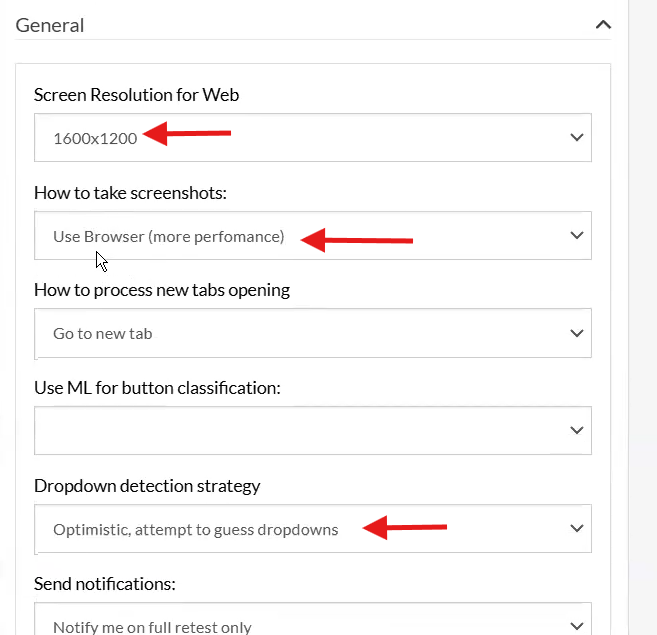The image size is (657, 635).
Task: Click the 'Send notifications:' label
Action: pos(105,583)
